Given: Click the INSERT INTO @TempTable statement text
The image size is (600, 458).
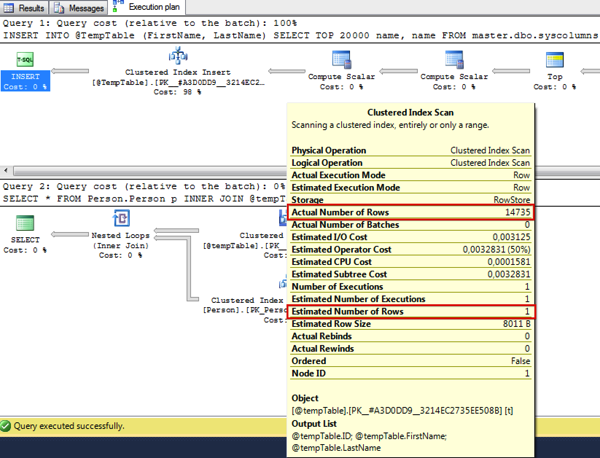Looking at the screenshot, I should [300, 36].
